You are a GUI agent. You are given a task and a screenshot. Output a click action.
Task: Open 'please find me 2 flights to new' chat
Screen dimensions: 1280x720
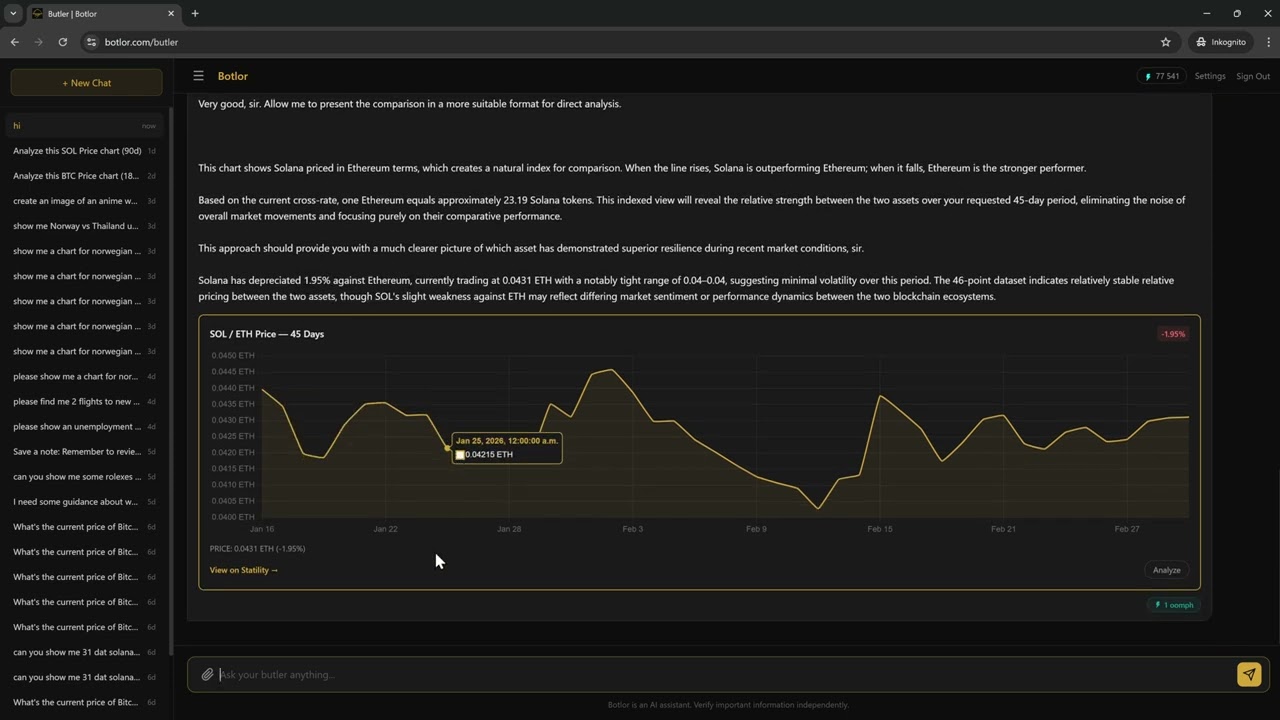coord(84,402)
